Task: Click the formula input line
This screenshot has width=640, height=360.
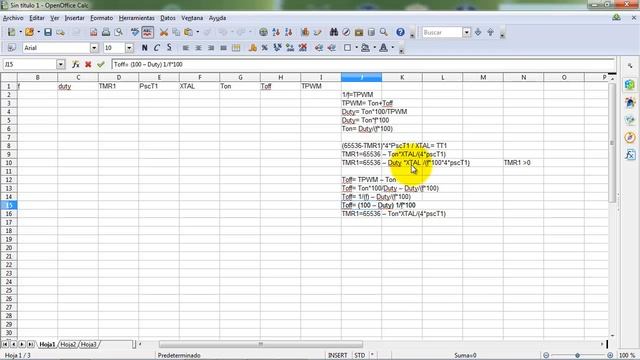Action: (363, 64)
